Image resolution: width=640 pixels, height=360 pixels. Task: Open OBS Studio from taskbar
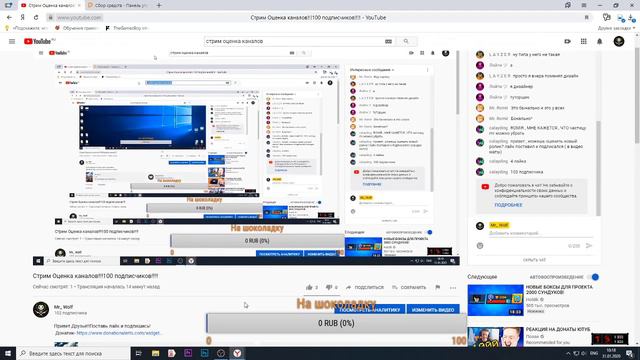[221, 353]
